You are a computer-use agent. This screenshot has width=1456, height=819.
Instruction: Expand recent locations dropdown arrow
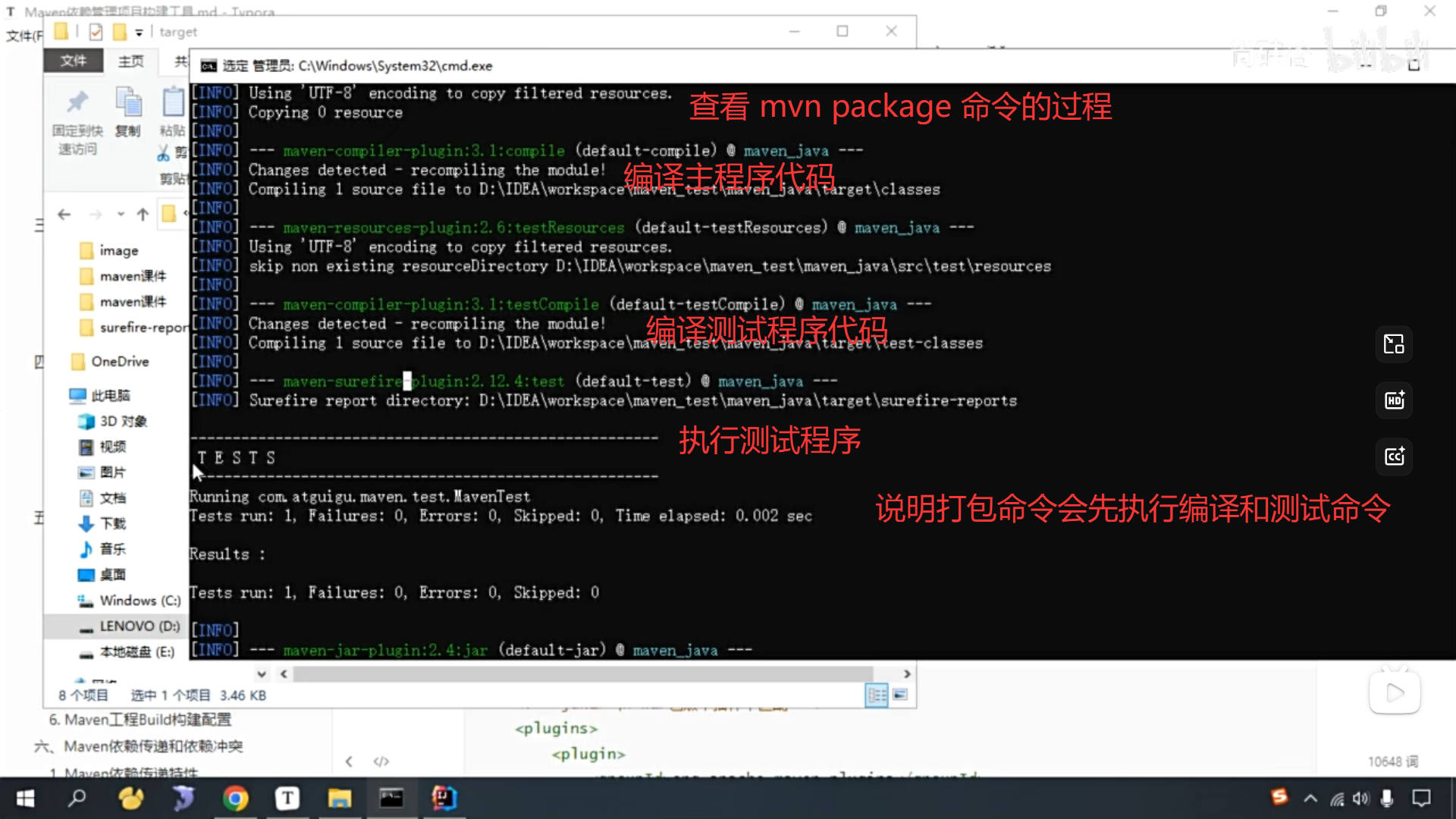pos(121,215)
